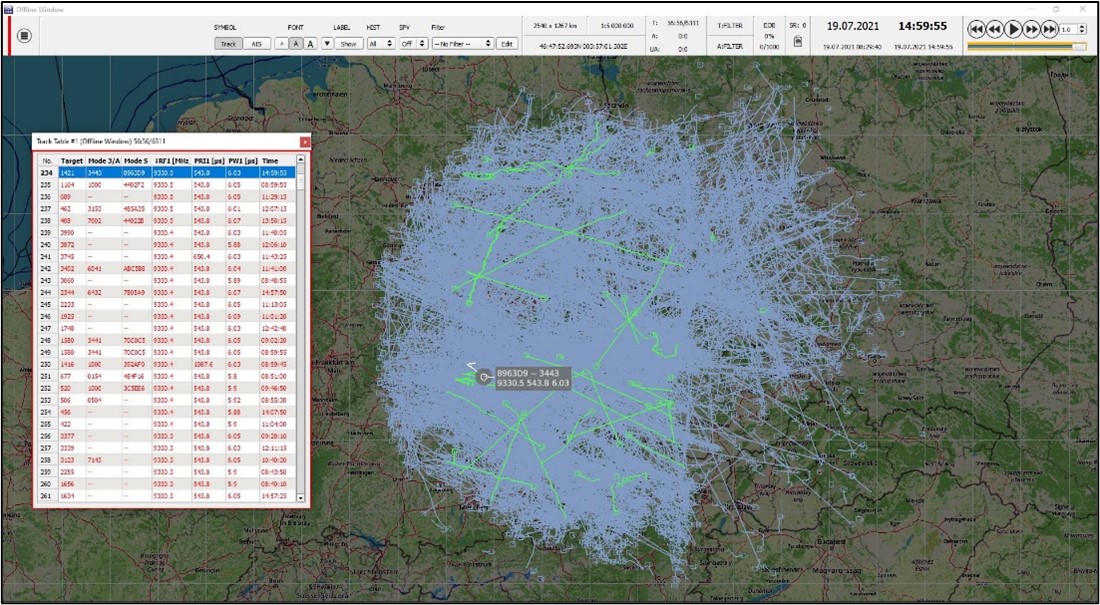Restore the Offline Window
Image resolution: width=1100 pixels, height=605 pixels.
point(1056,8)
